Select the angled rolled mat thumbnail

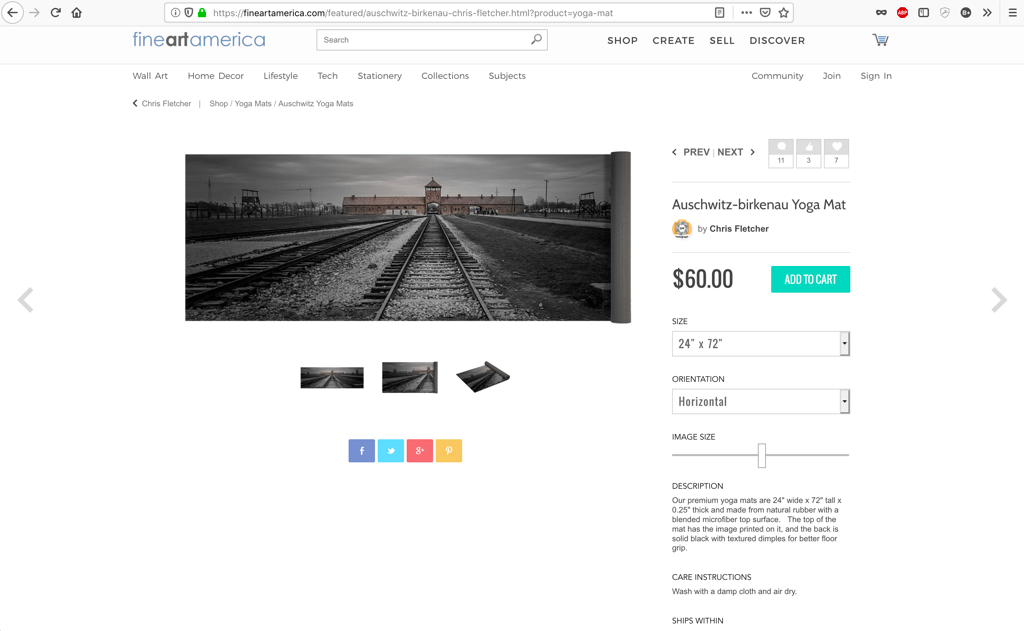[483, 377]
